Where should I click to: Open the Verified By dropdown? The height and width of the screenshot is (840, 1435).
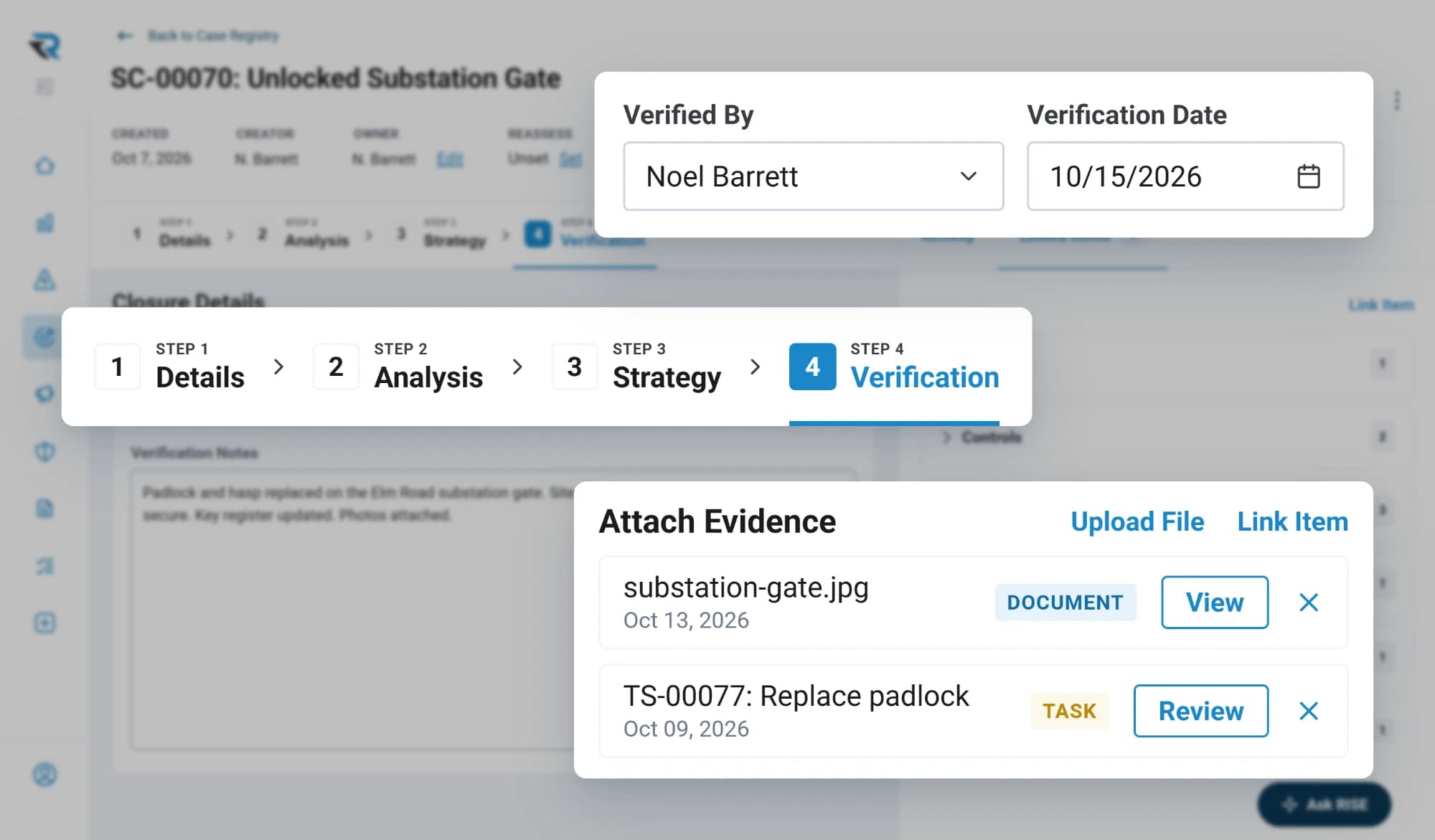pyautogui.click(x=813, y=176)
